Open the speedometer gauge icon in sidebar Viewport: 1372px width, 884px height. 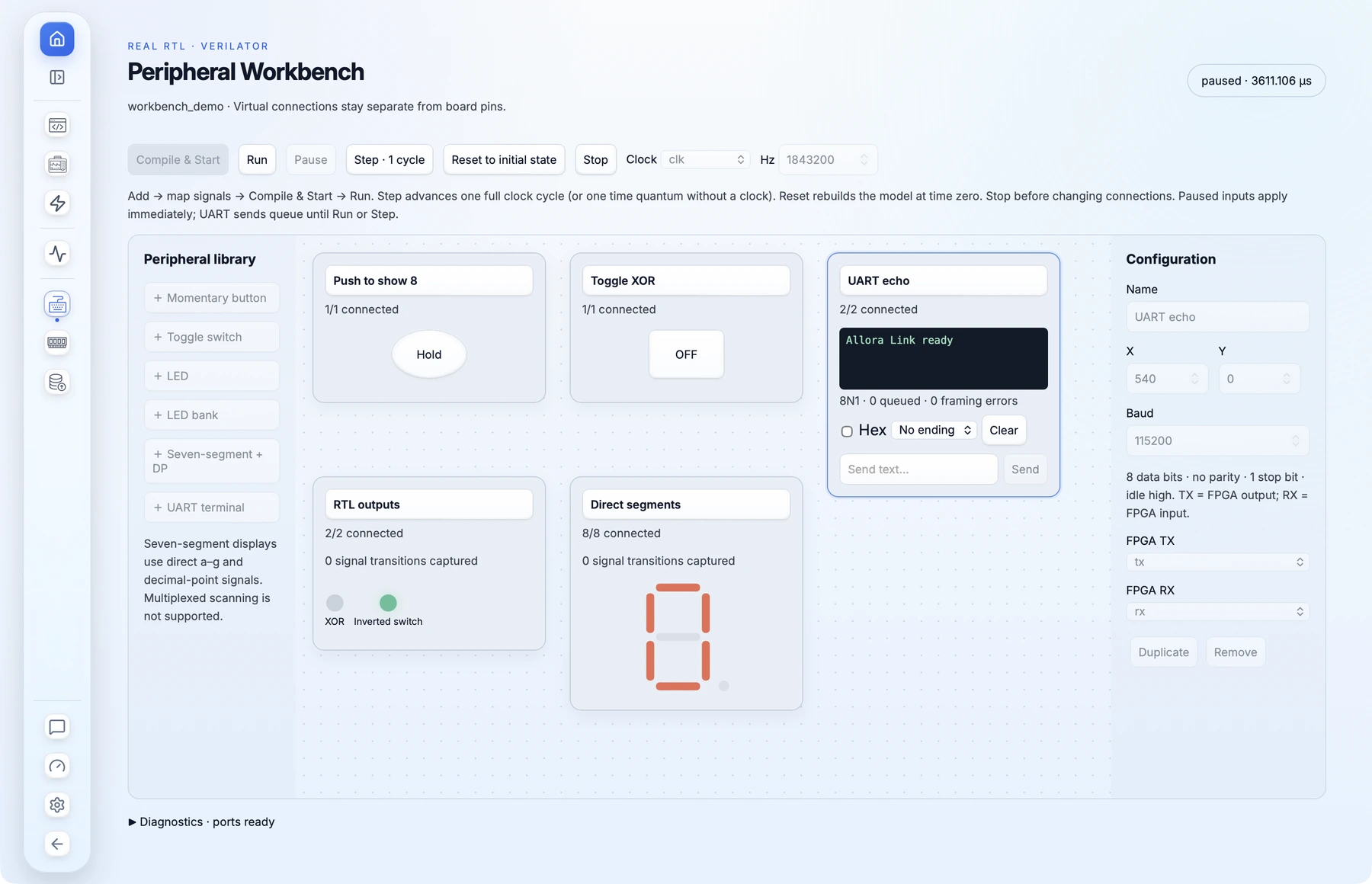pos(57,766)
